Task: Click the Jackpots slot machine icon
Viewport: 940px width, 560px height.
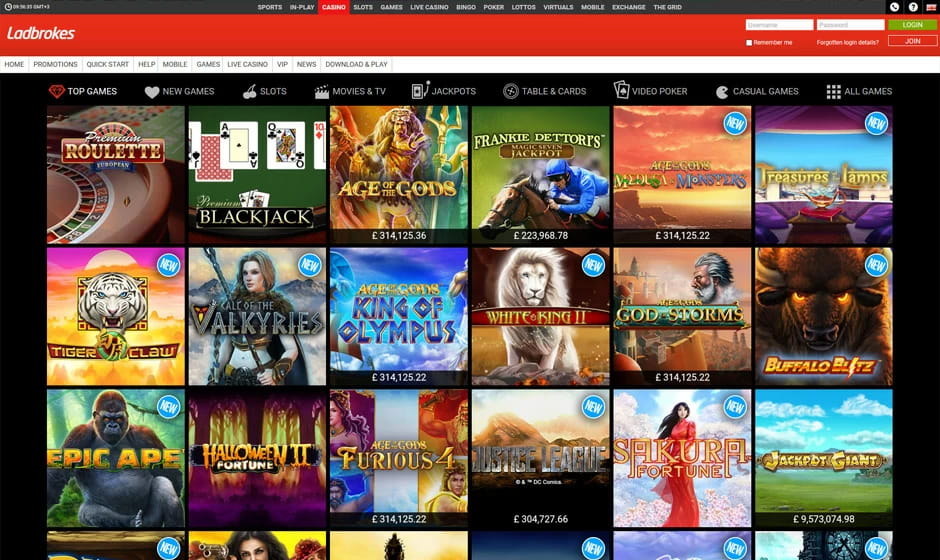Action: (420, 90)
